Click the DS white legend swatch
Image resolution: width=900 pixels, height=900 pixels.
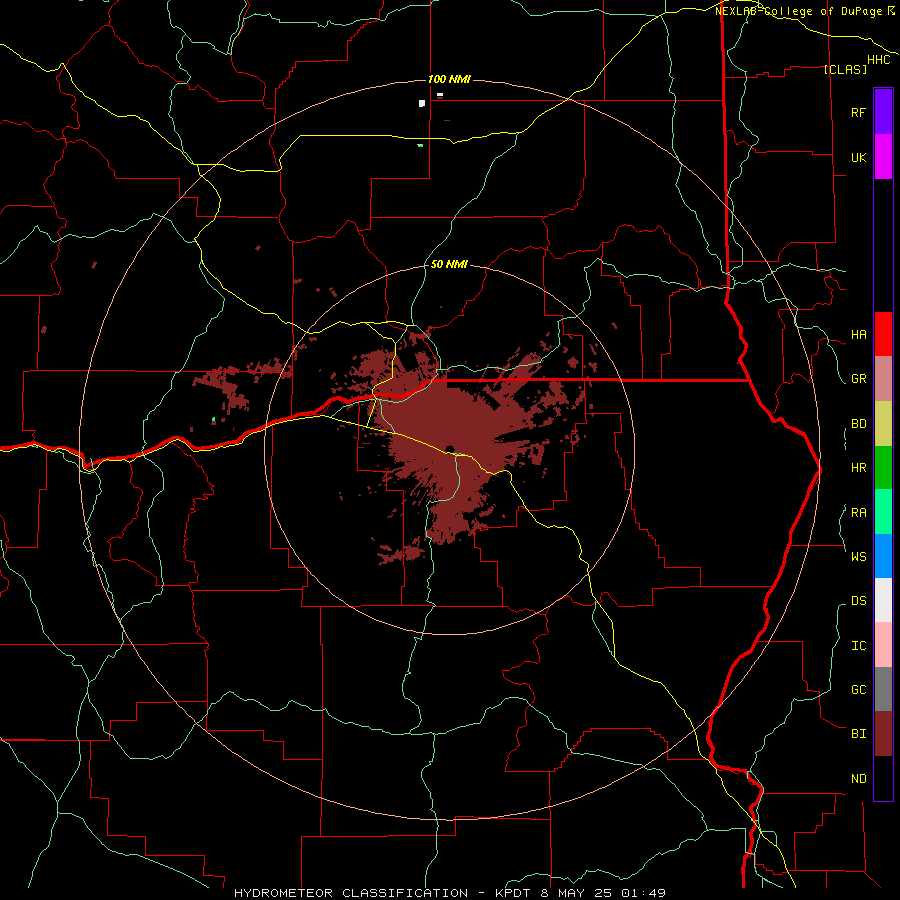coord(883,600)
